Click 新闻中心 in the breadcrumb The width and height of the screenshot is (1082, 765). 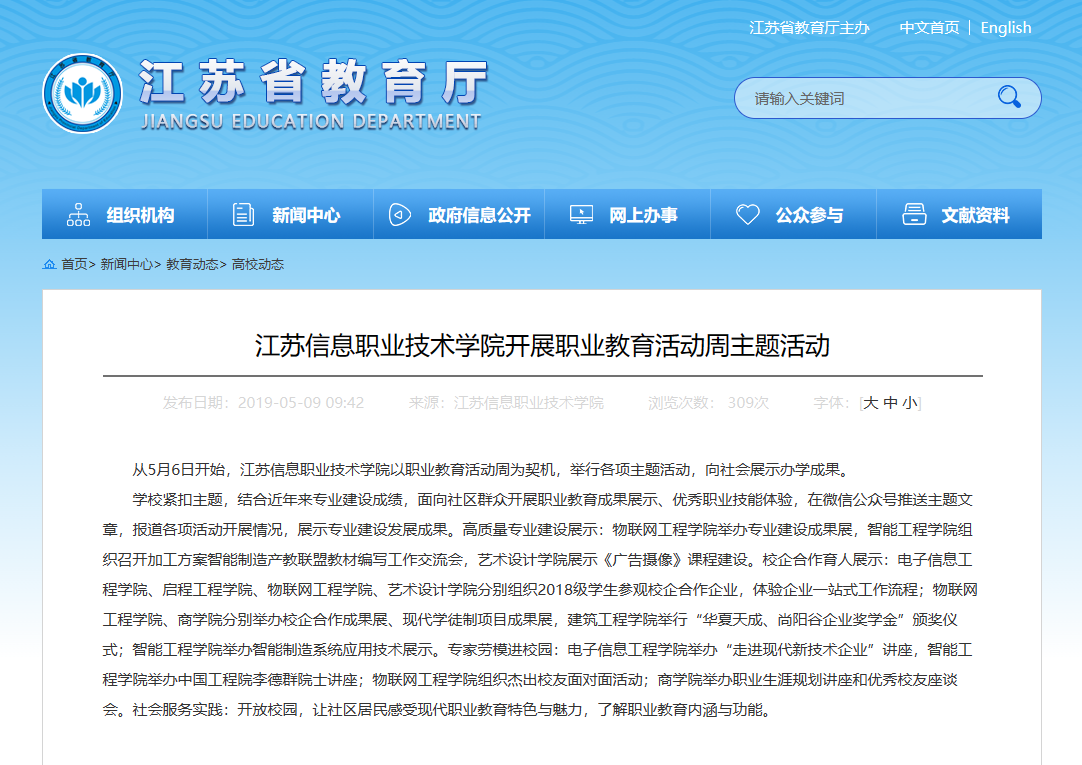click(x=126, y=264)
